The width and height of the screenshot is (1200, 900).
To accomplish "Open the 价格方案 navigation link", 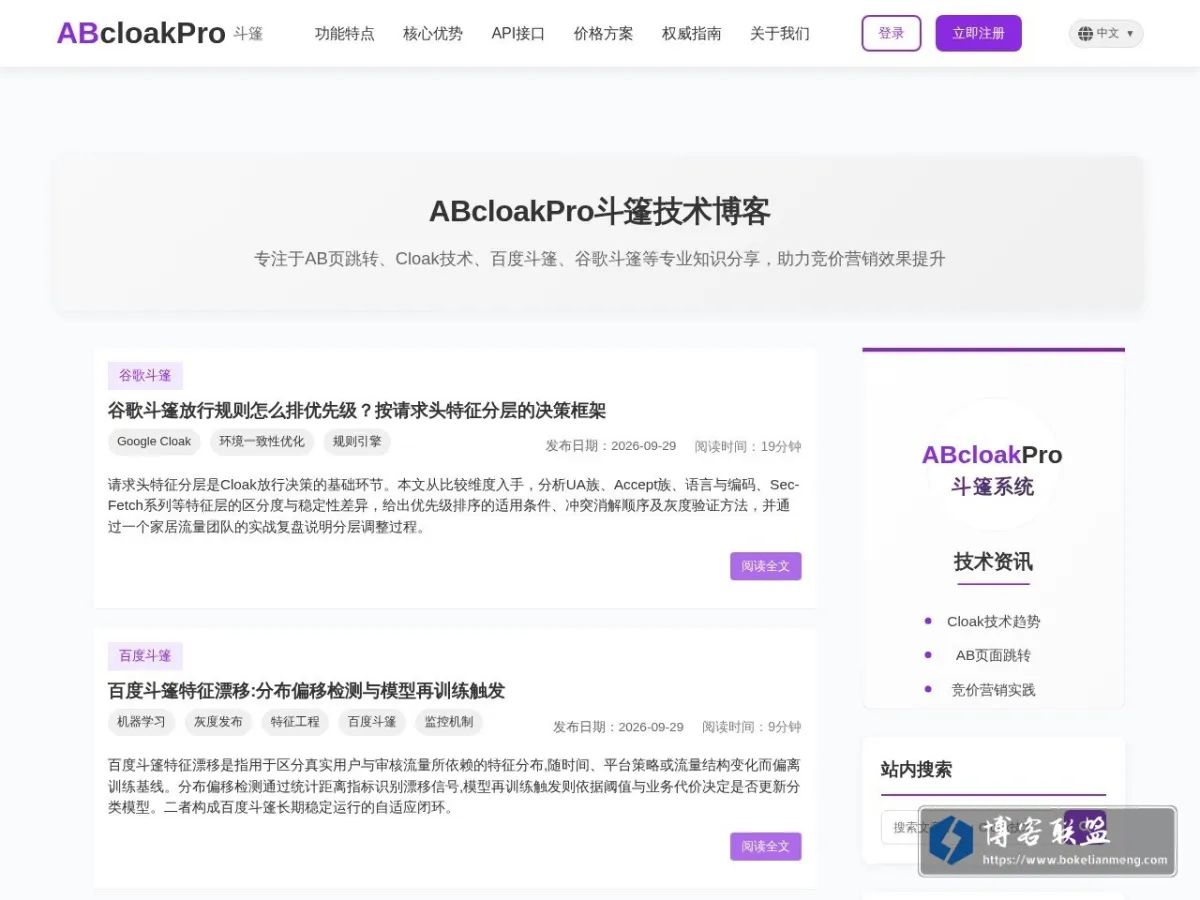I will coord(604,33).
